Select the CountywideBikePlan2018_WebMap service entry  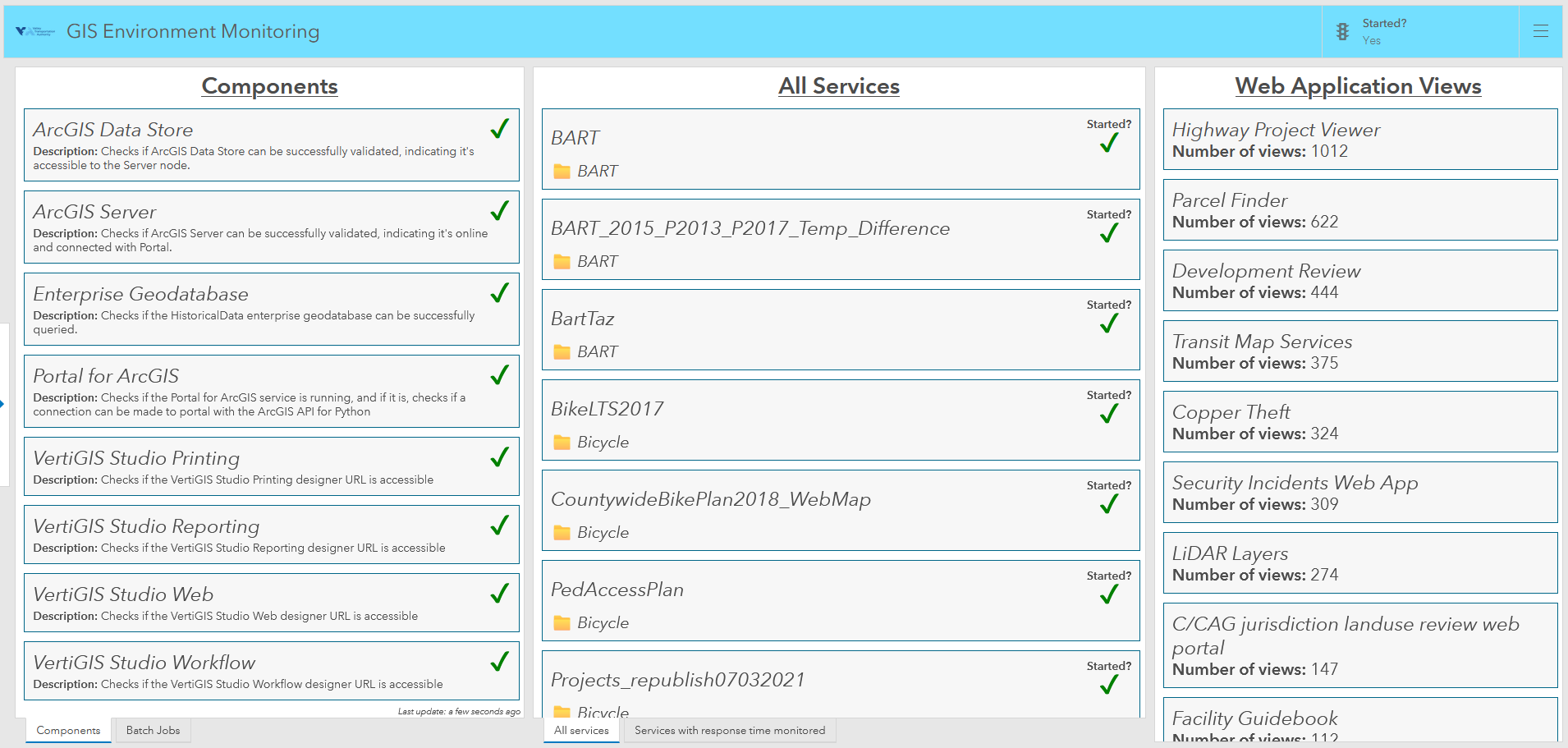840,510
